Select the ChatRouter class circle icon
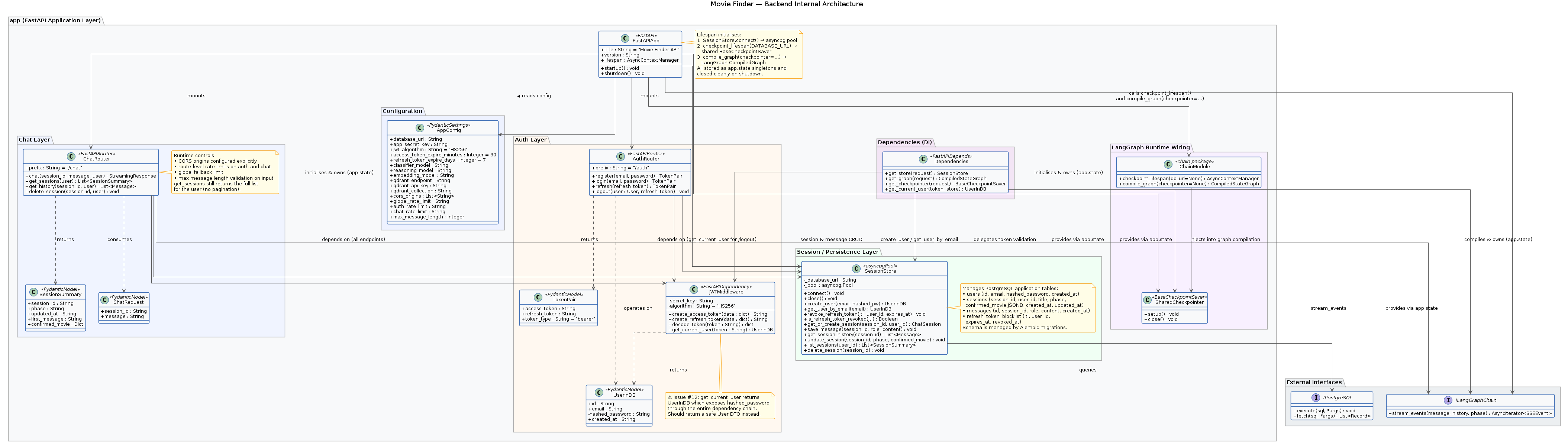This screenshot has height=445, width=1568. pyautogui.click(x=71, y=156)
